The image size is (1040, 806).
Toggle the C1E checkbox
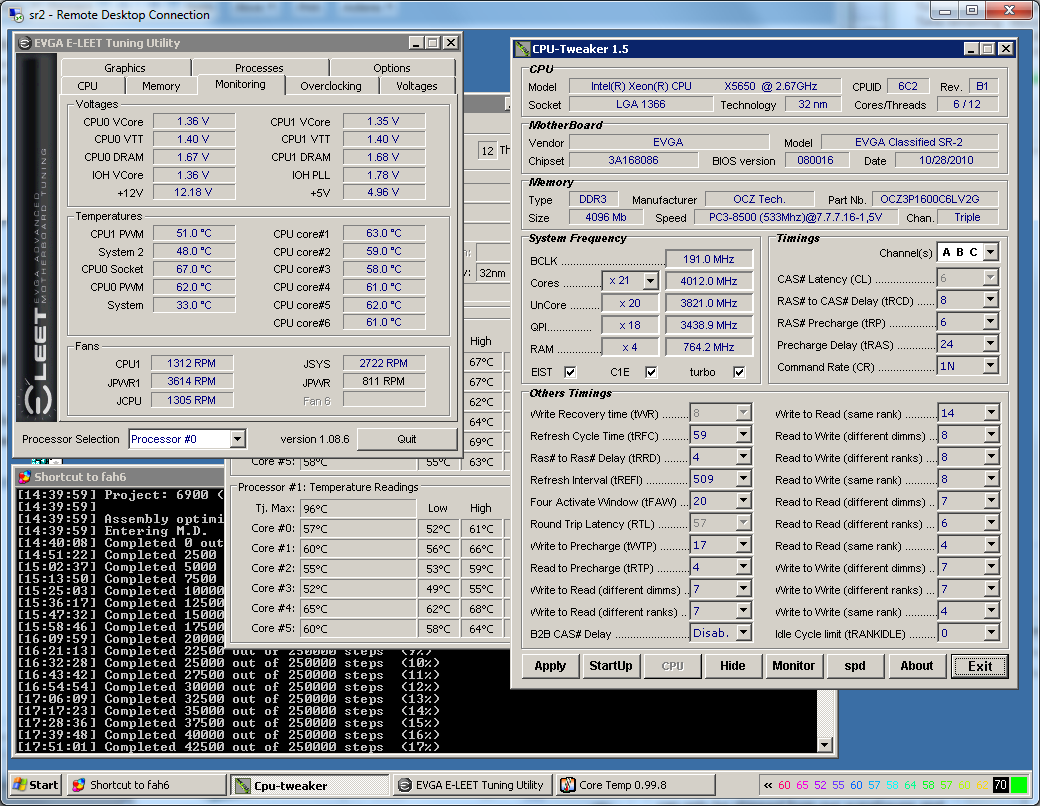pos(651,372)
